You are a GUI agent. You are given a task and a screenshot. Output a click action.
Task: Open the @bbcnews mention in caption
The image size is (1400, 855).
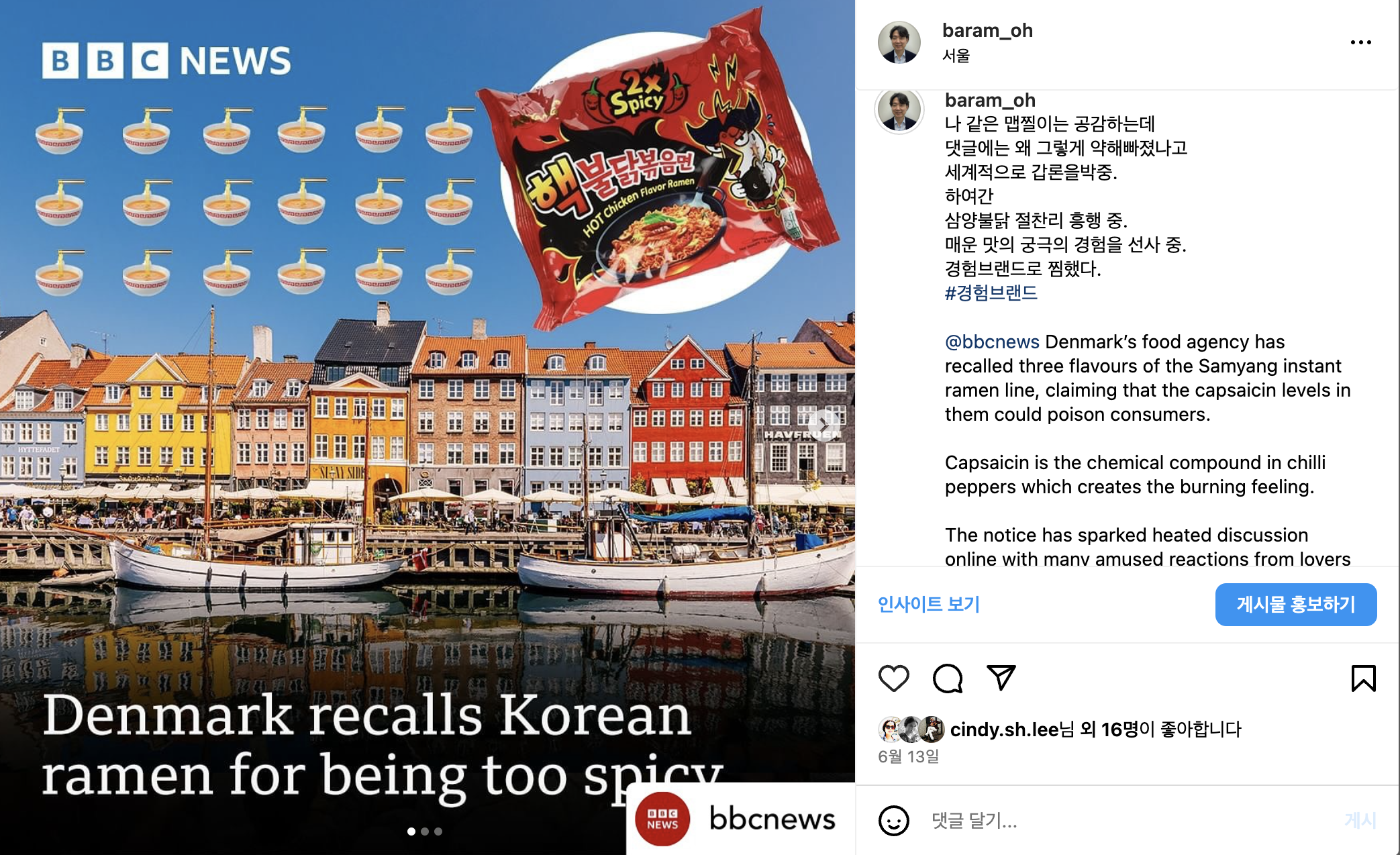pos(992,342)
